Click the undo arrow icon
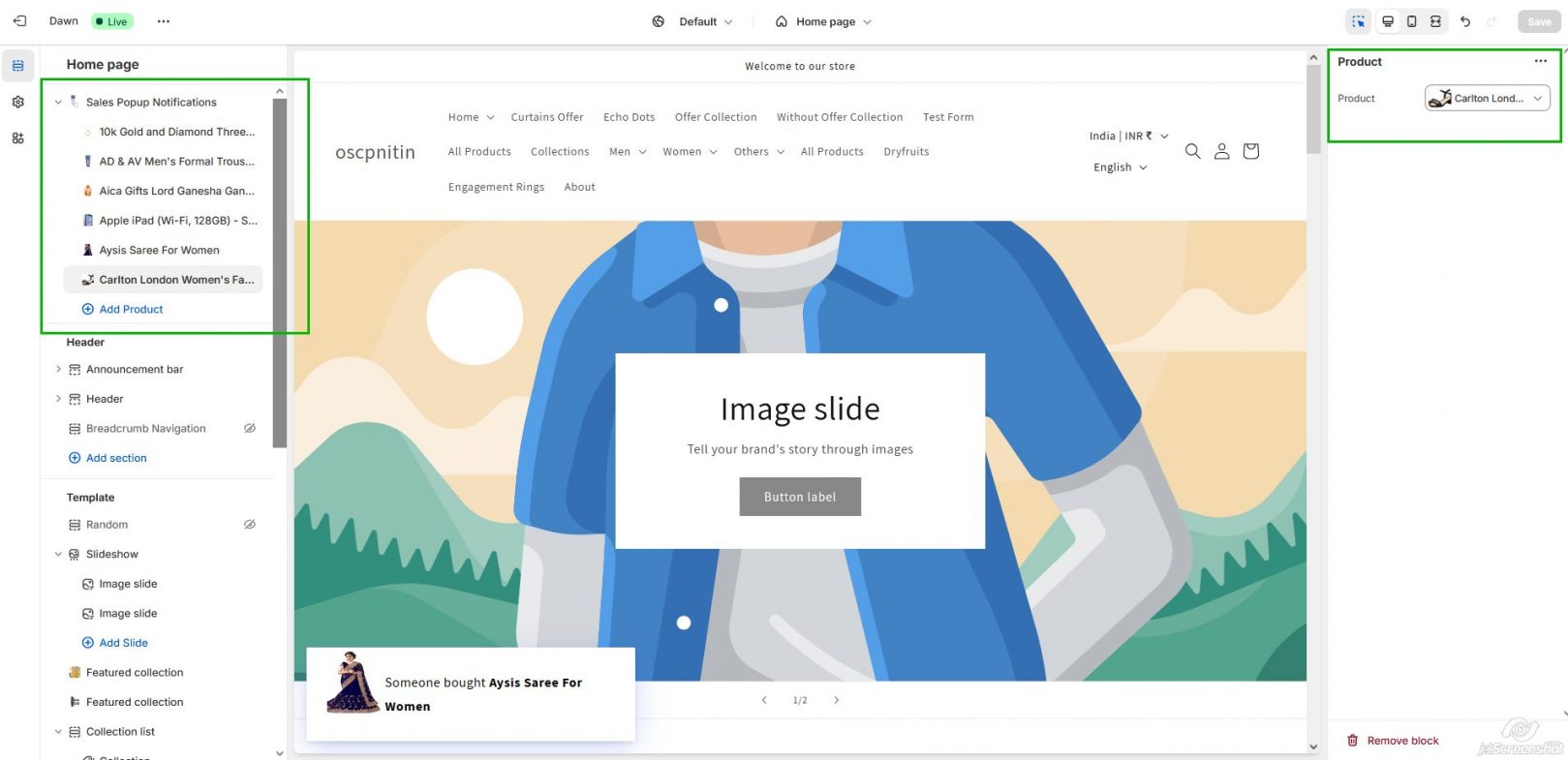Viewport: 1568px width, 760px height. (1465, 21)
